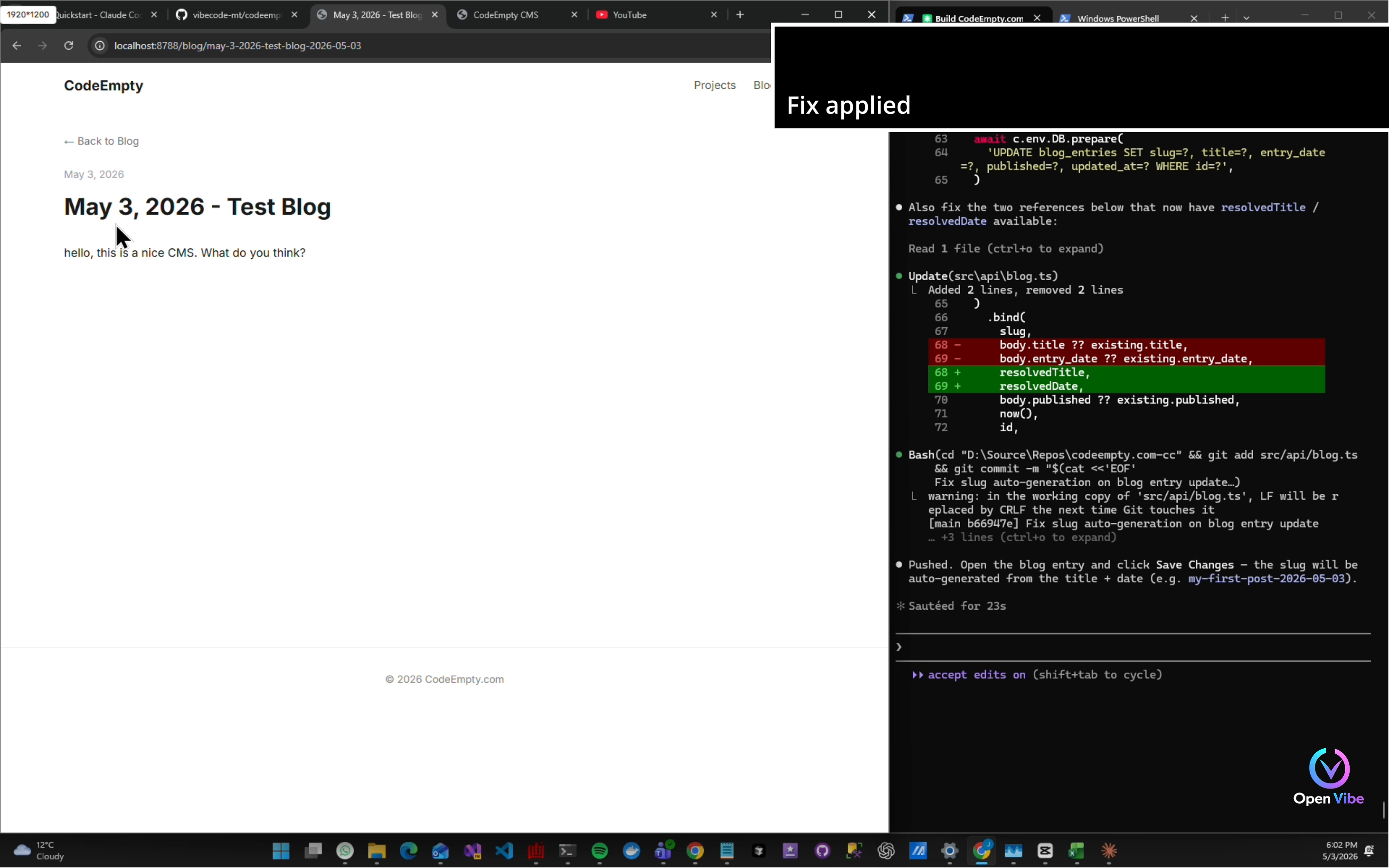Open Spotify from the taskbar
Screen dimensions: 1389x868
pyautogui.click(x=599, y=850)
